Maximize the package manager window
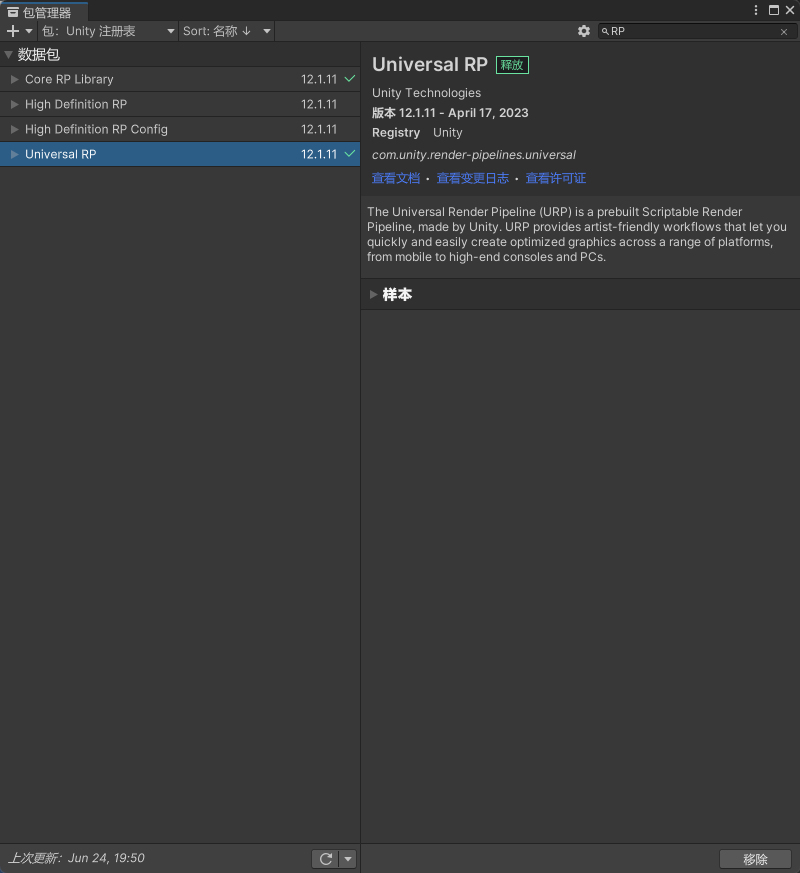Viewport: 800px width, 873px height. click(773, 10)
